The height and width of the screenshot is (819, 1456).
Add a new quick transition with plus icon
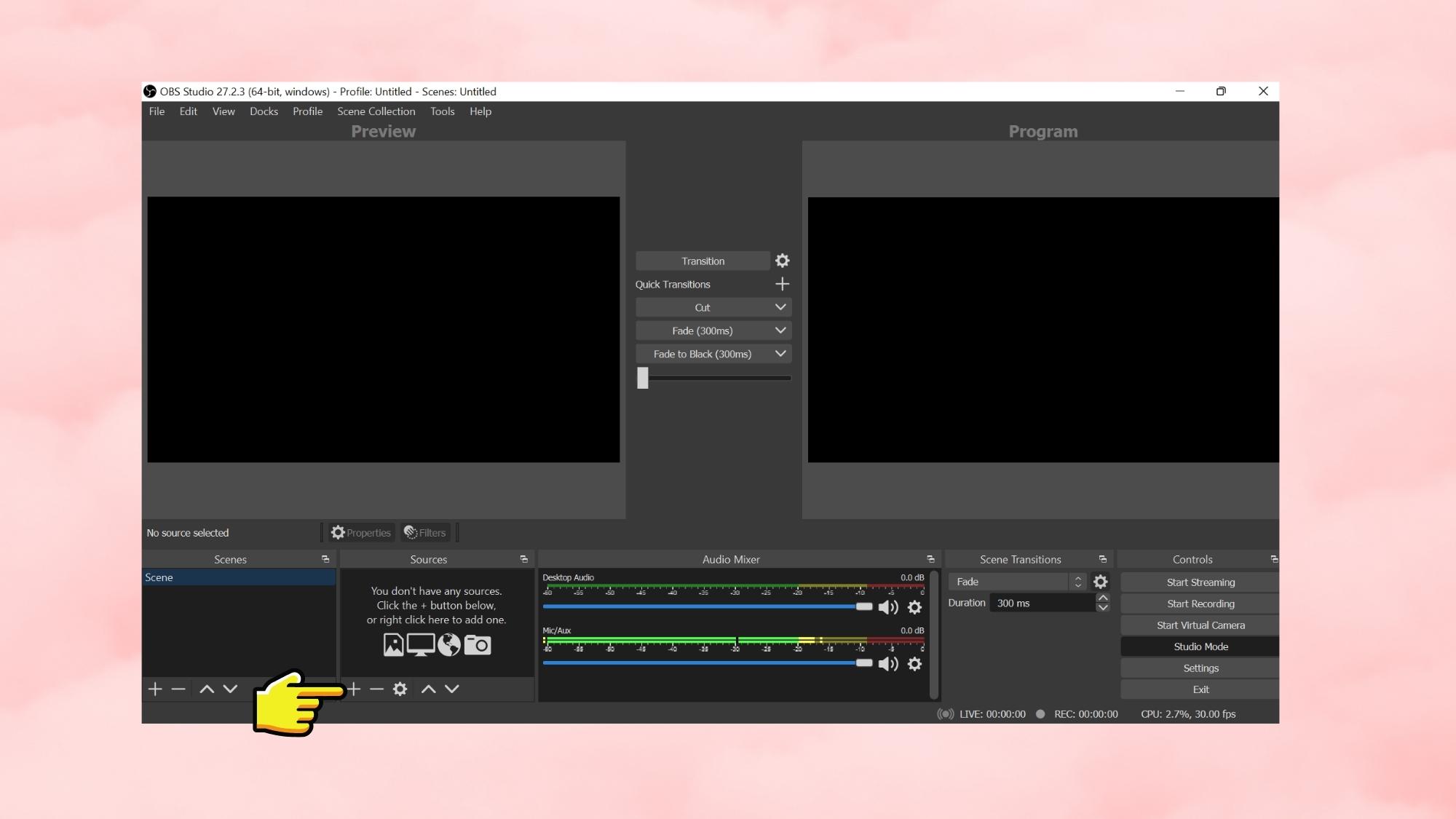782,284
